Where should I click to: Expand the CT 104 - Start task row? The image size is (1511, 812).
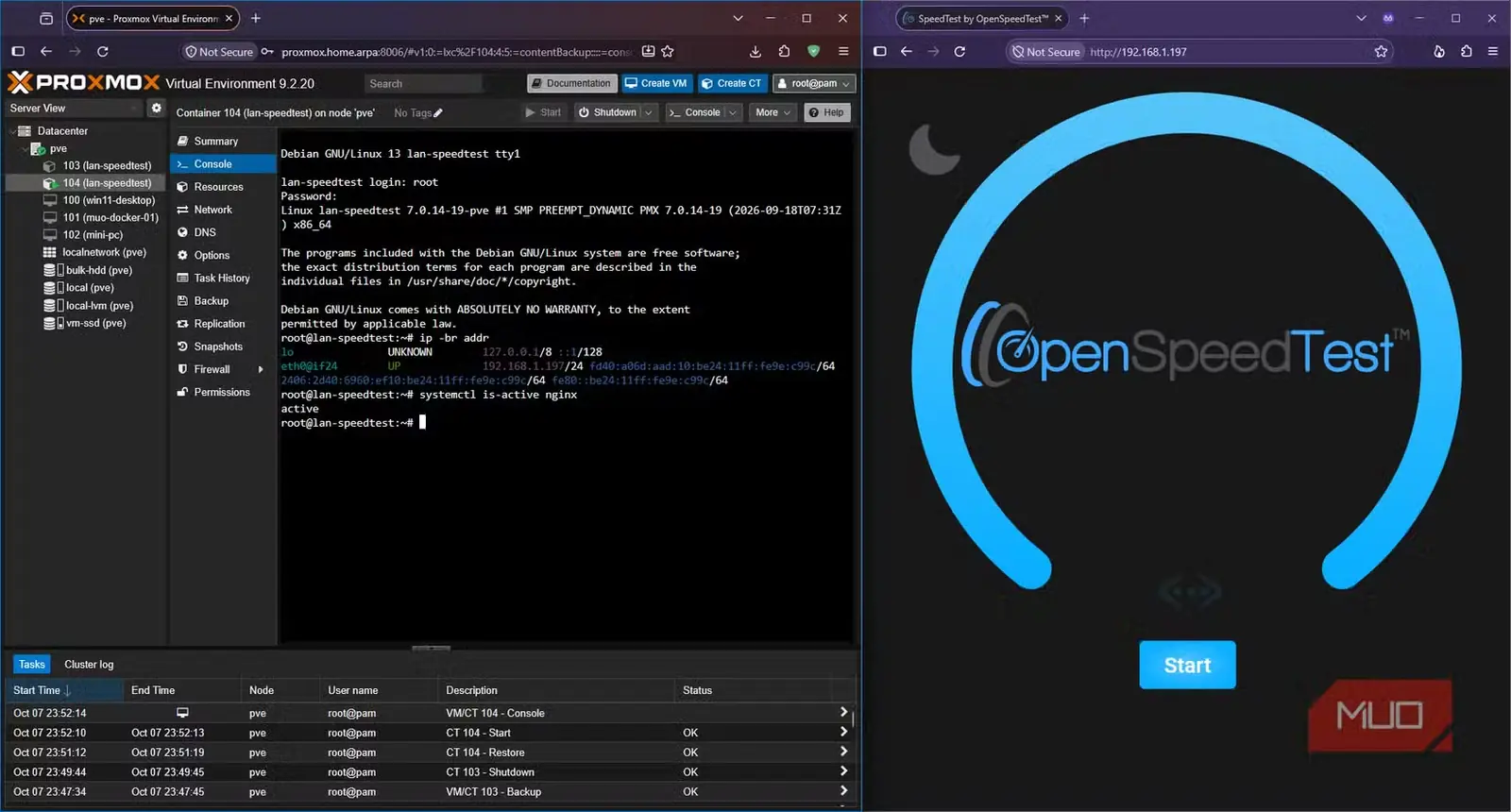pos(843,732)
